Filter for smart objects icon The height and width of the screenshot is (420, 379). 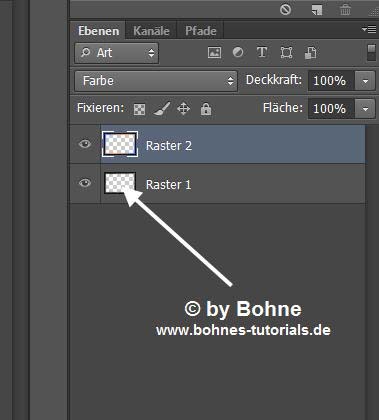[310, 53]
